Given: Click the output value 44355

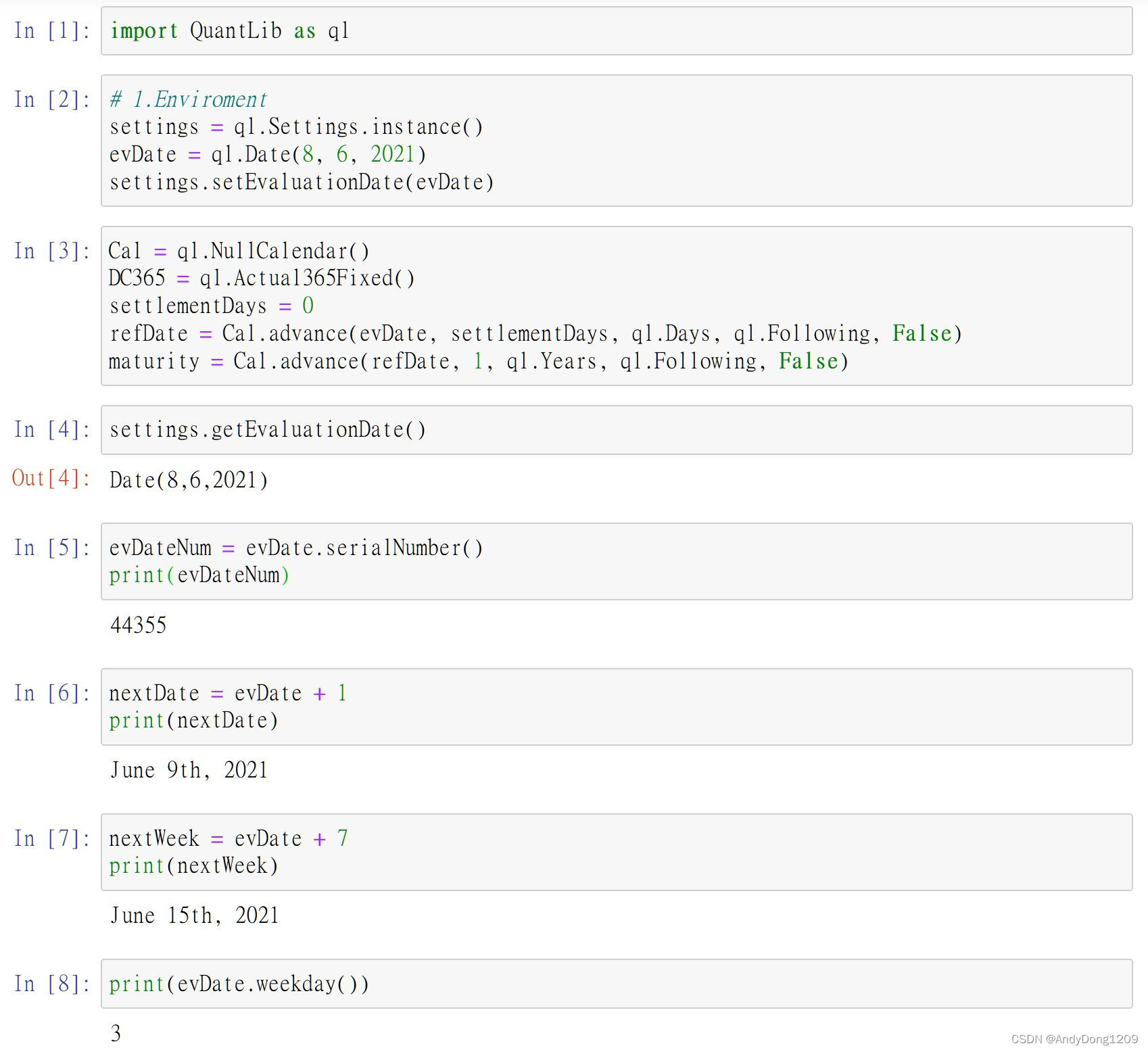Looking at the screenshot, I should [x=138, y=625].
